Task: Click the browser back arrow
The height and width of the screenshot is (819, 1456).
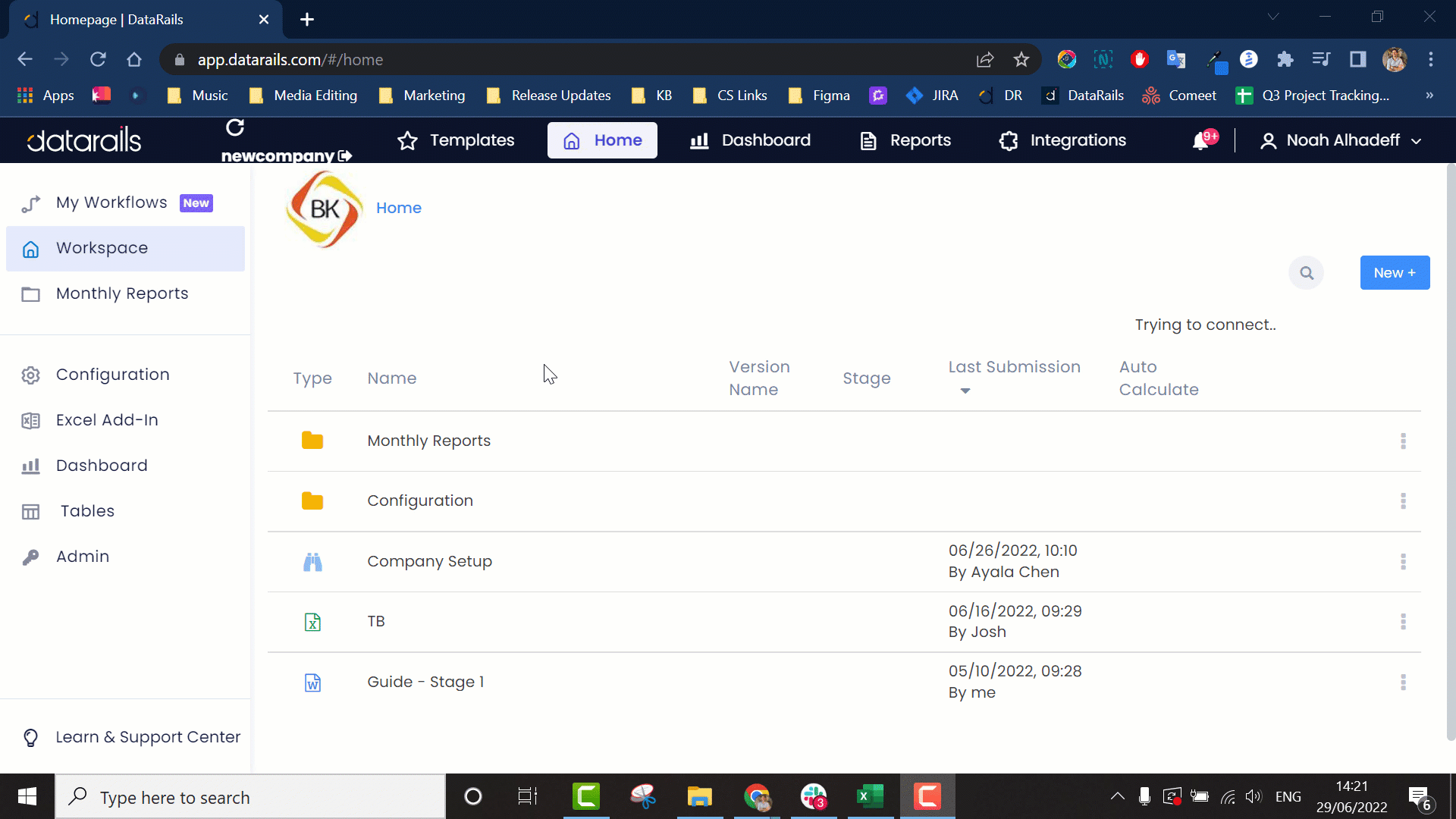Action: coord(25,59)
